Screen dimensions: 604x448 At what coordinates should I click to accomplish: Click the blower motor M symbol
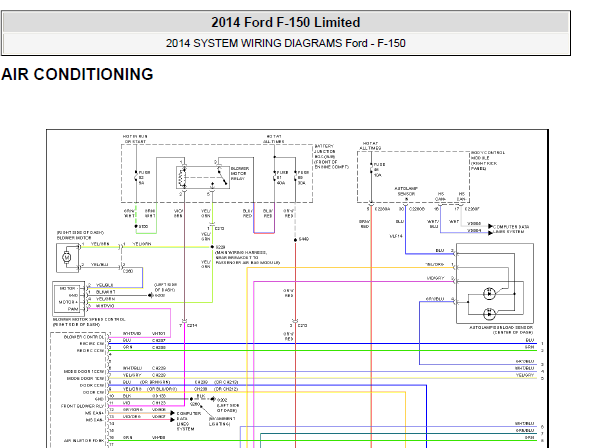(x=67, y=257)
